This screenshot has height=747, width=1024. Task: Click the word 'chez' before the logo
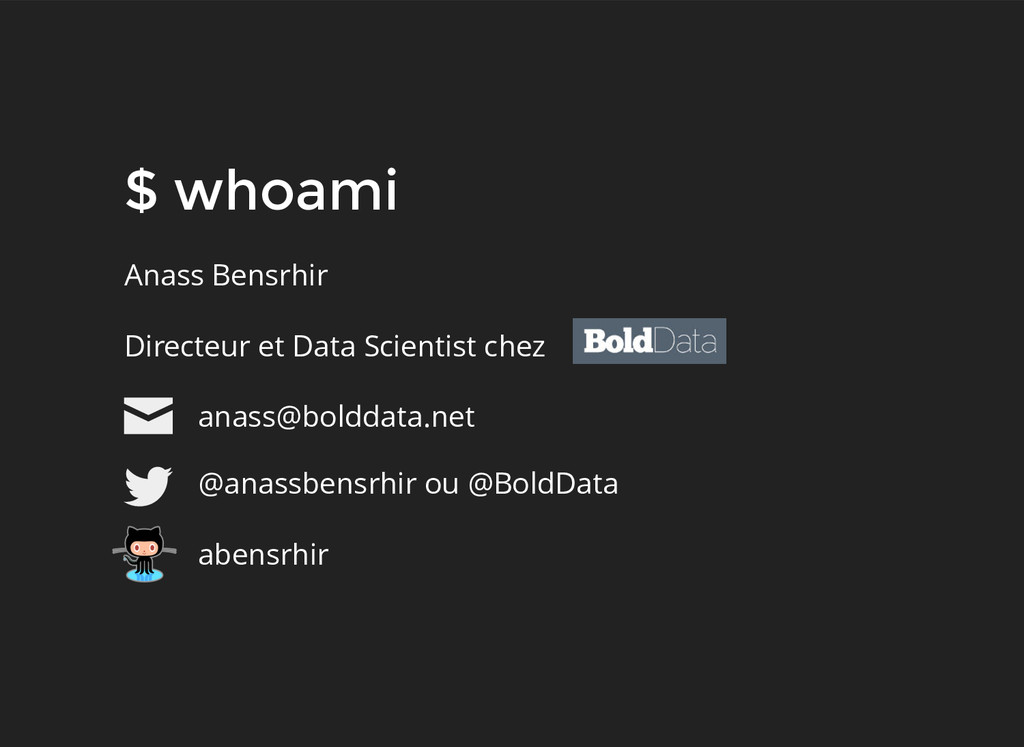click(x=514, y=347)
